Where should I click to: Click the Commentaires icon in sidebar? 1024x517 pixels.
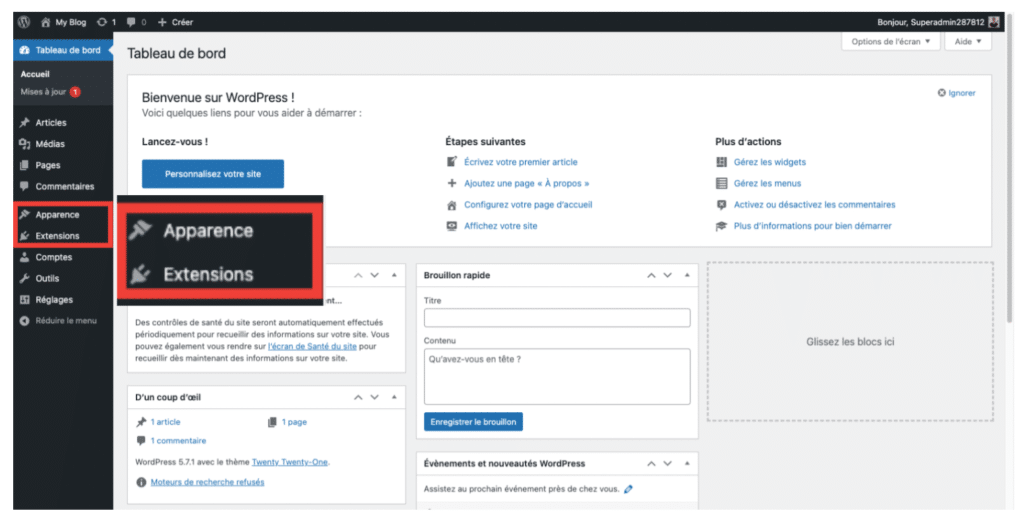[25, 187]
